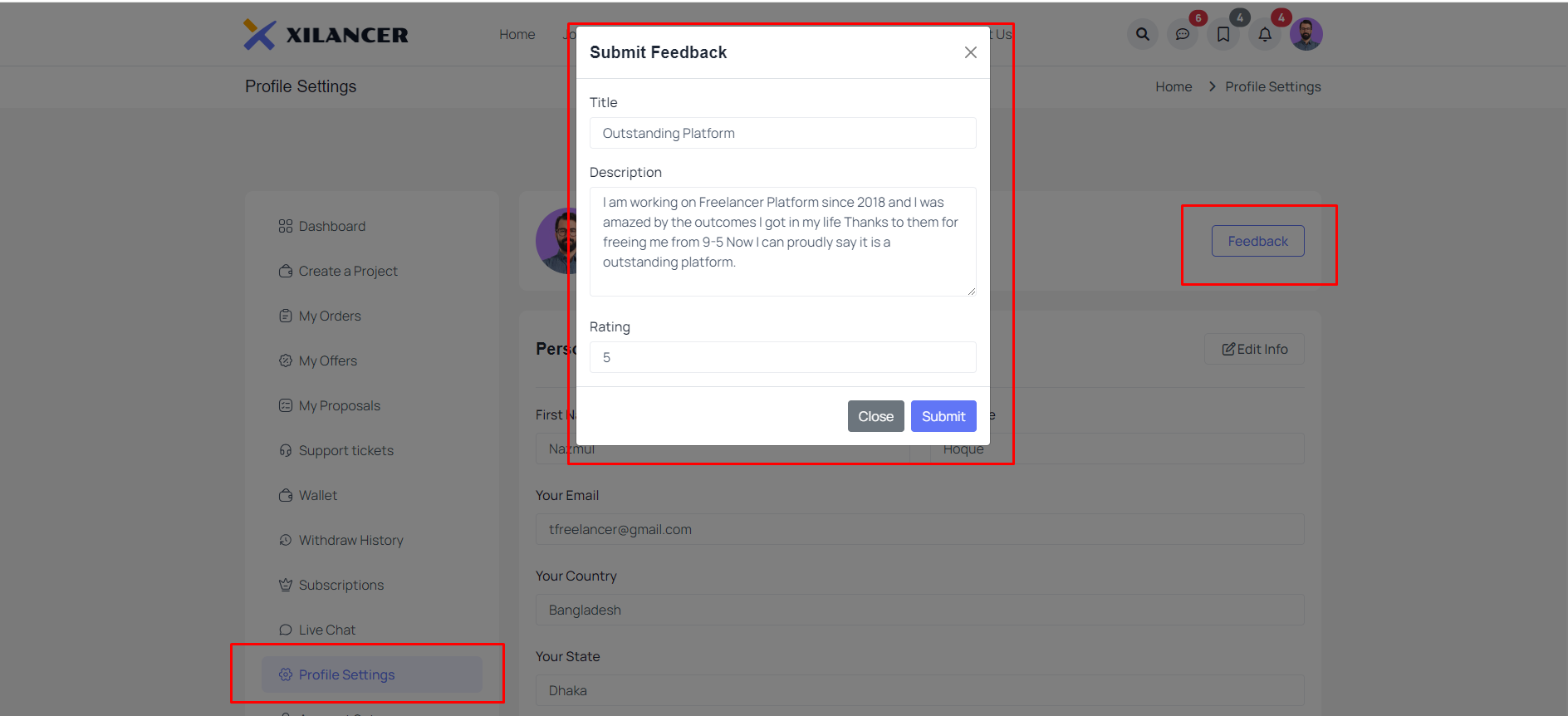The height and width of the screenshot is (716, 1568).
Task: Click the Dashboard sidebar icon
Action: pyautogui.click(x=286, y=226)
